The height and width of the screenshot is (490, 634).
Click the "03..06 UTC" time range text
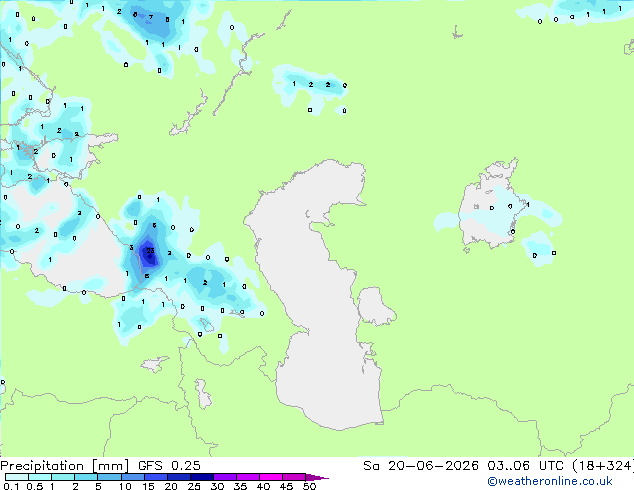click(525, 466)
